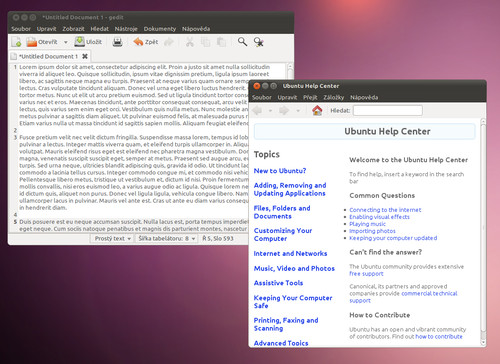
Task: Follow commercial technical support link
Action: coord(429,294)
